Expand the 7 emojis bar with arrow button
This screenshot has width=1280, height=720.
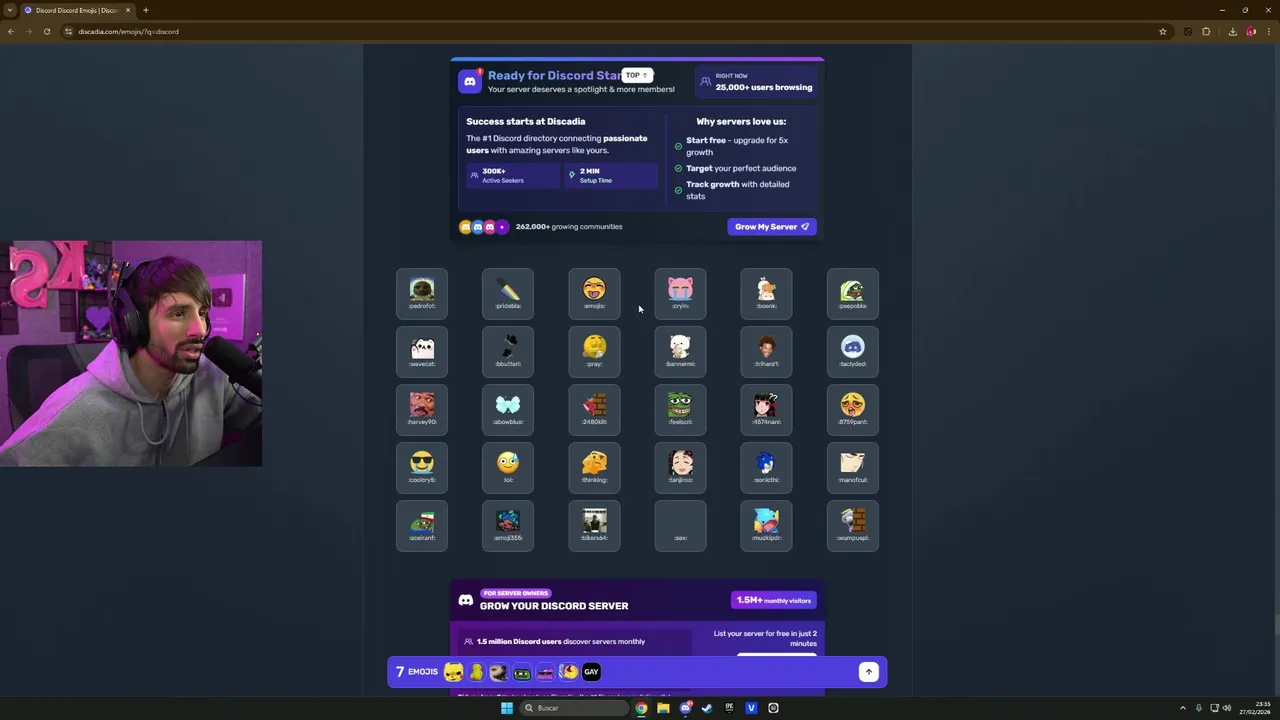(x=868, y=672)
